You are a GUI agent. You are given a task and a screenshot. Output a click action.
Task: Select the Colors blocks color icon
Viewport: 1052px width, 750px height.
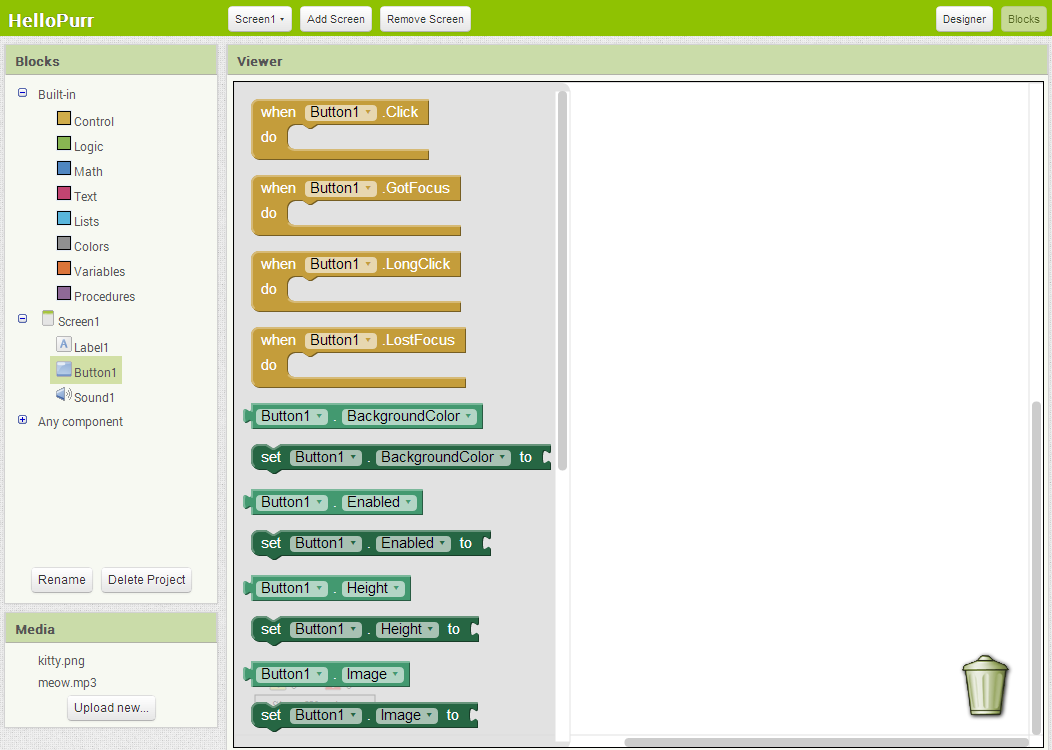coord(64,243)
